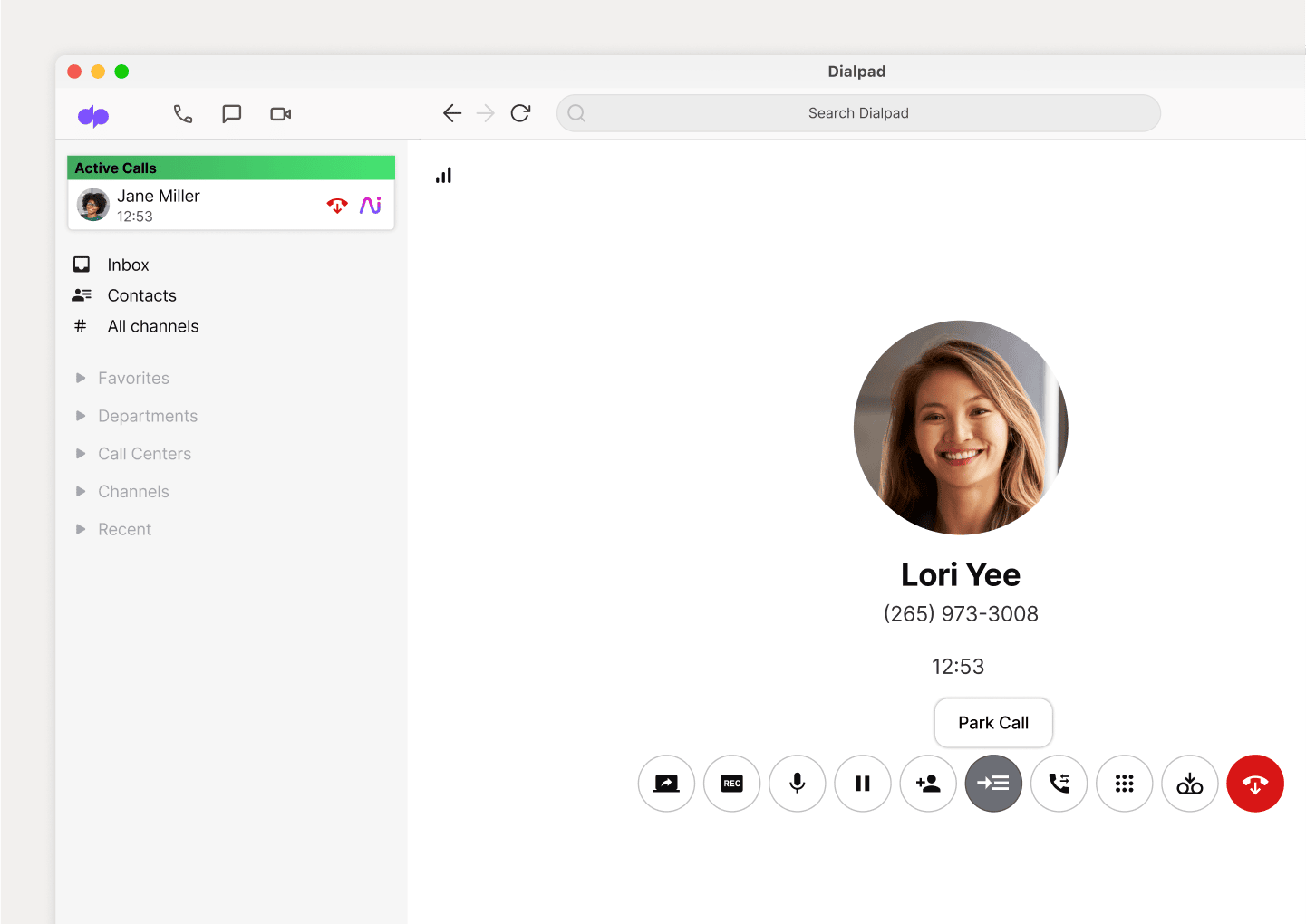
Task: Hang up Jane Miller's call in sidebar
Action: click(337, 206)
